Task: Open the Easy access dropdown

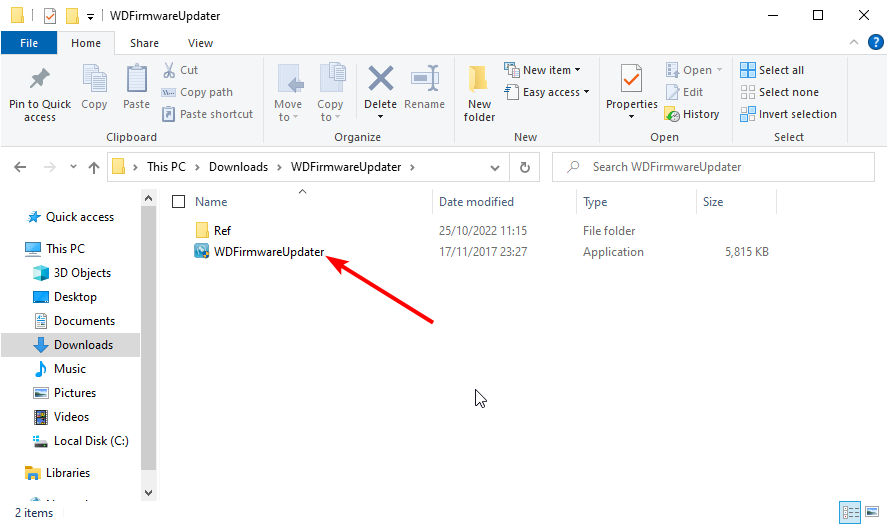Action: click(x=547, y=92)
